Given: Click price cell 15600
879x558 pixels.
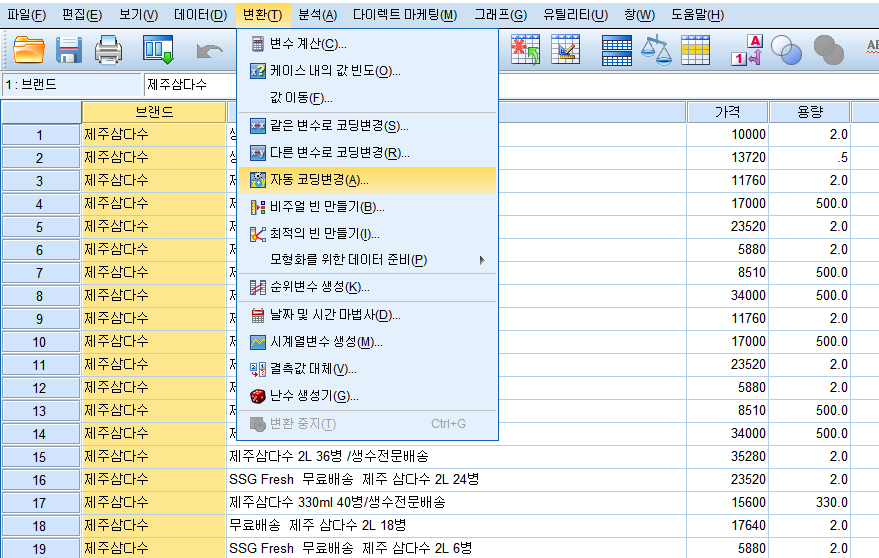Looking at the screenshot, I should point(727,502).
